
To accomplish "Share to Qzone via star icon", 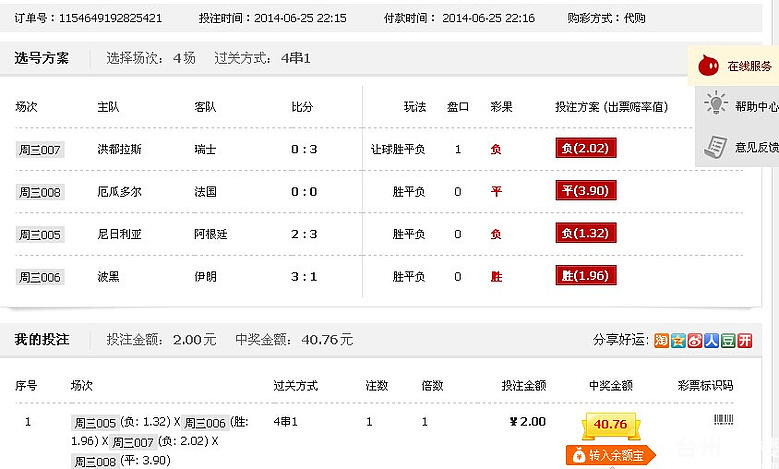I will point(678,341).
